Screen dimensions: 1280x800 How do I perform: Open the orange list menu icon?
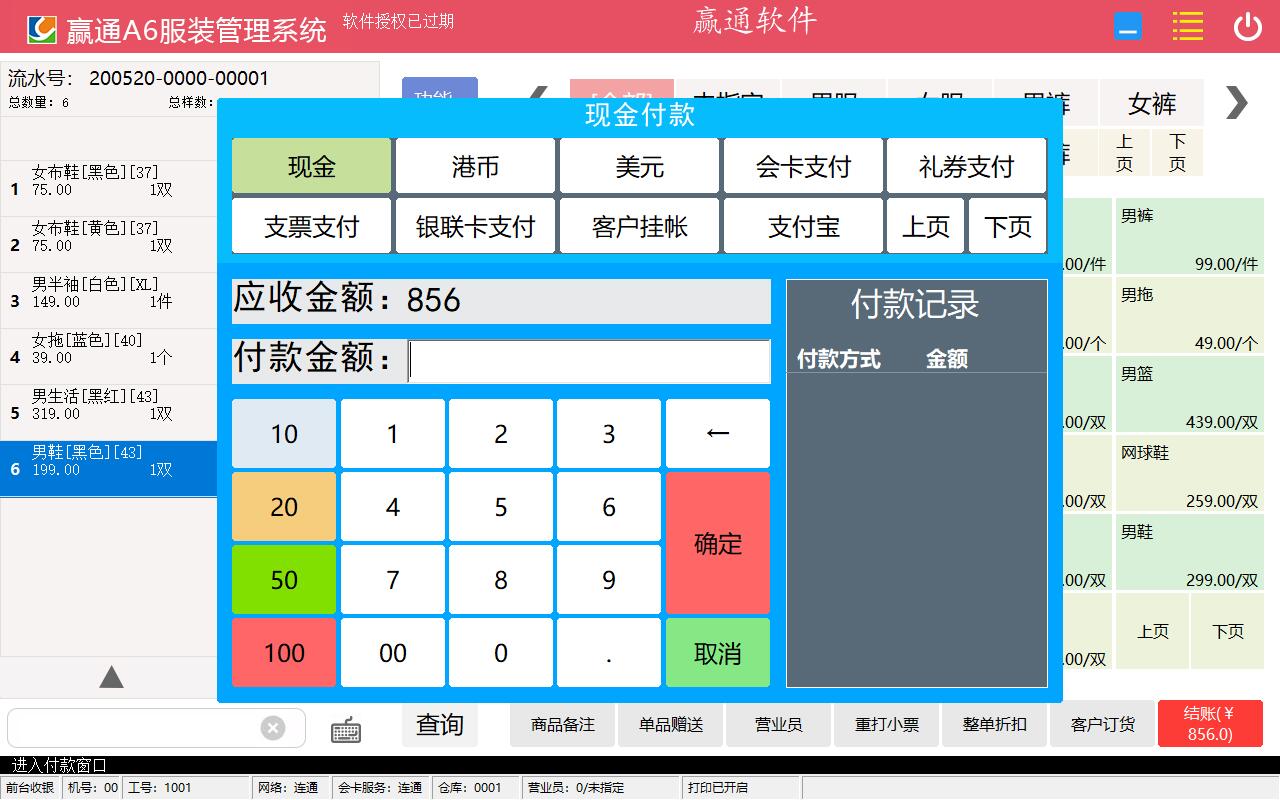(x=1187, y=27)
